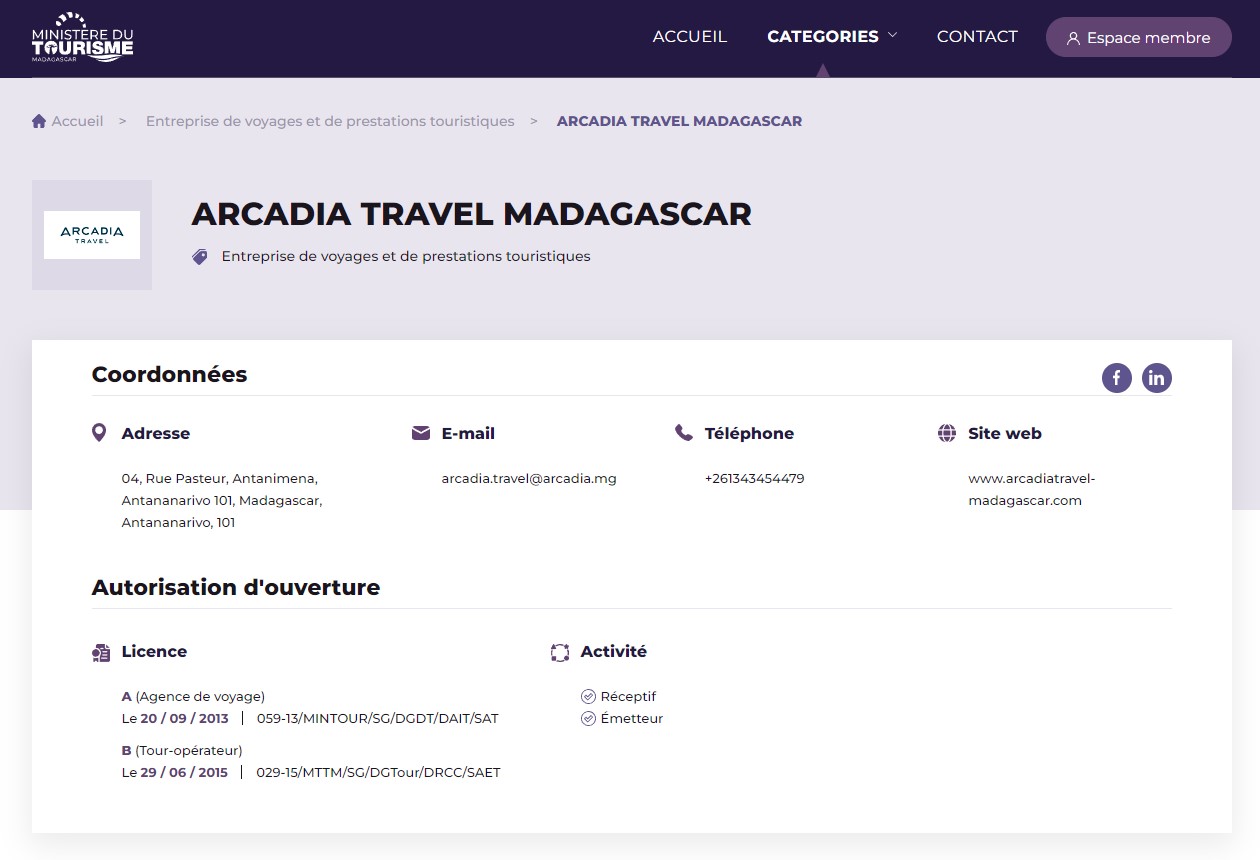Click reference 059-13/MINTOUR/SG/DGDT/DAIT/SAT
Screen dimensions: 1260x860
[378, 718]
